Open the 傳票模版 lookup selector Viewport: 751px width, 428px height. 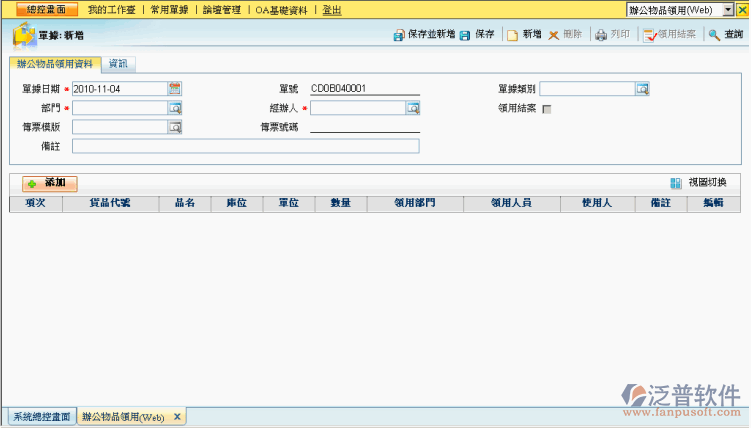(x=175, y=127)
